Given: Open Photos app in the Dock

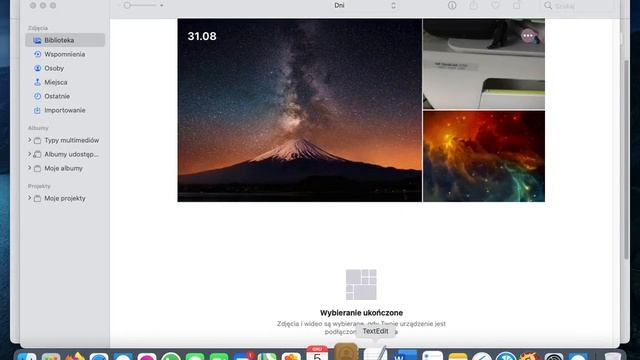Looking at the screenshot, I should (x=291, y=356).
